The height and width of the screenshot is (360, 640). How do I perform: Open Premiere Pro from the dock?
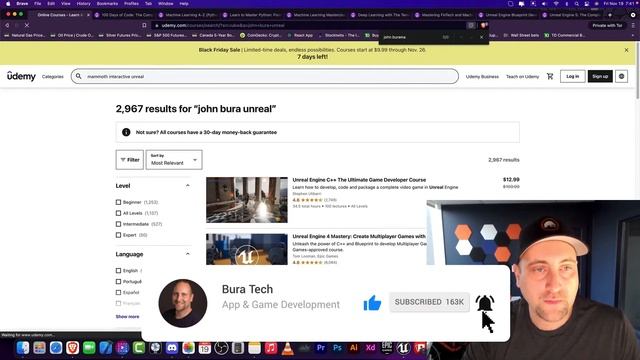click(320, 348)
